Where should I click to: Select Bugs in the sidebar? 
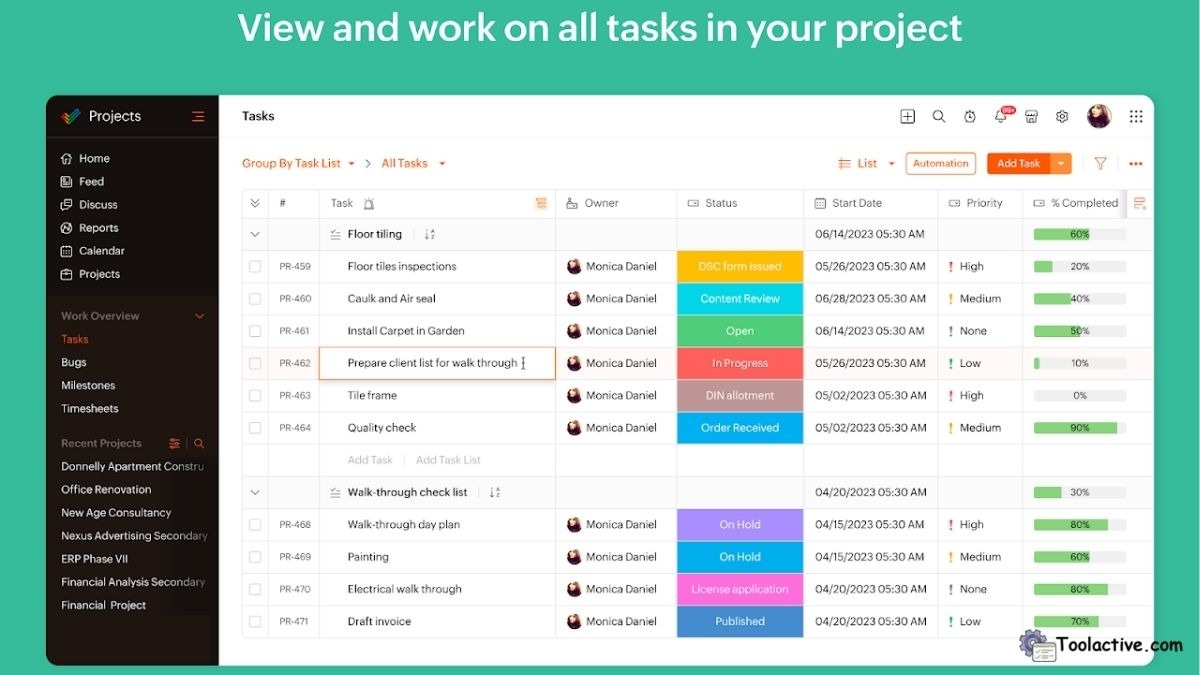(74, 362)
